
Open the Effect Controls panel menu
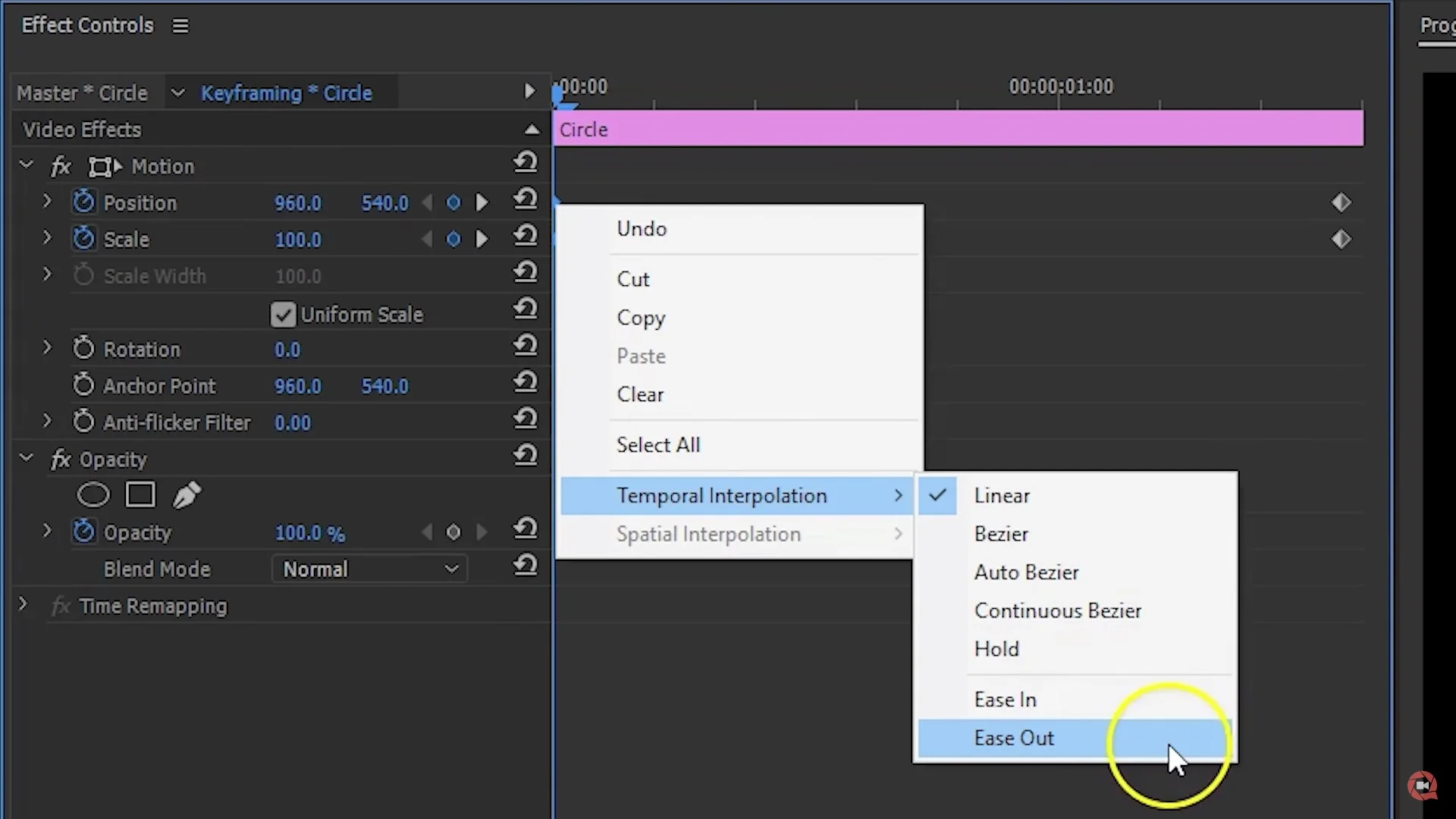pyautogui.click(x=180, y=26)
